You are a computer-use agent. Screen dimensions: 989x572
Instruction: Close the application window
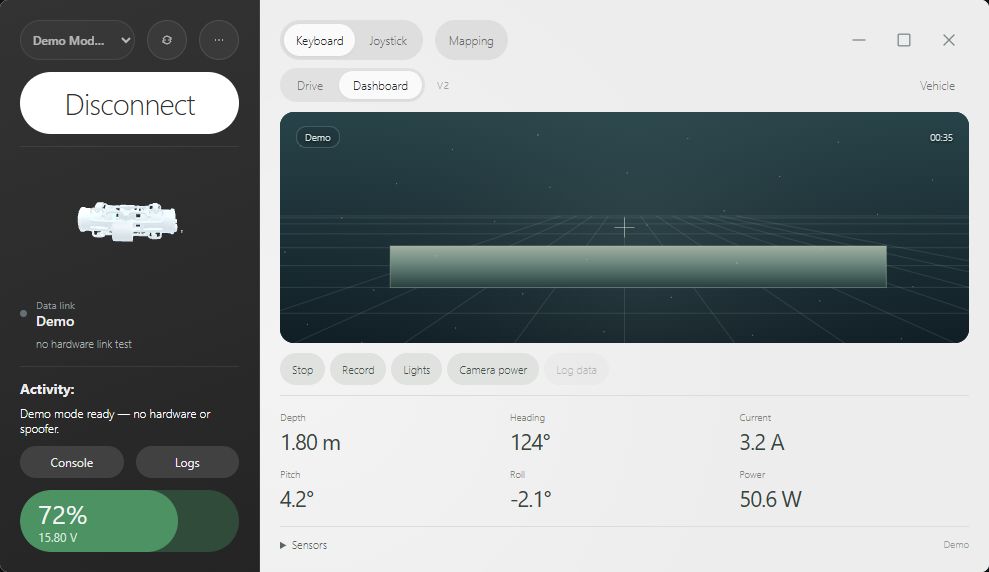949,40
